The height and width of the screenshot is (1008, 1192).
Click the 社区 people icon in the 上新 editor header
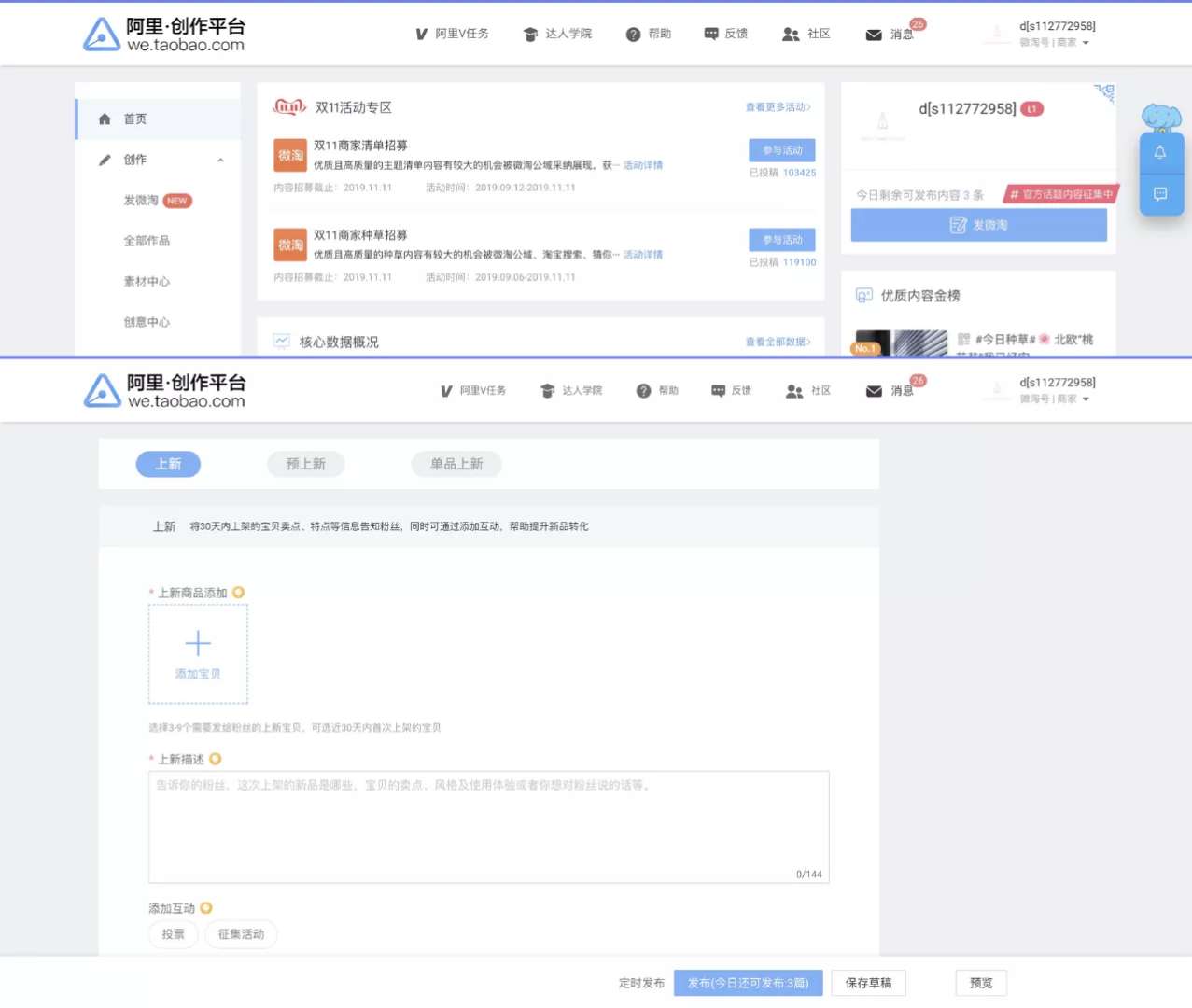click(794, 391)
